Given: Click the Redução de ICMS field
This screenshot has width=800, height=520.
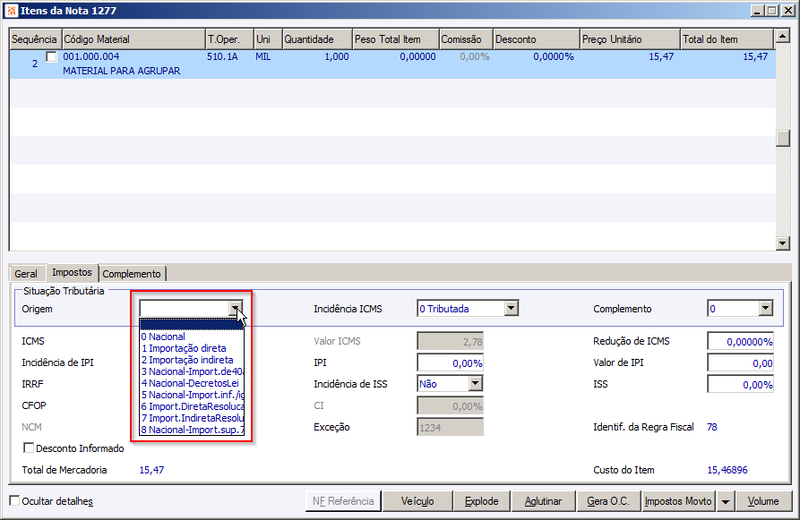Looking at the screenshot, I should 740,341.
